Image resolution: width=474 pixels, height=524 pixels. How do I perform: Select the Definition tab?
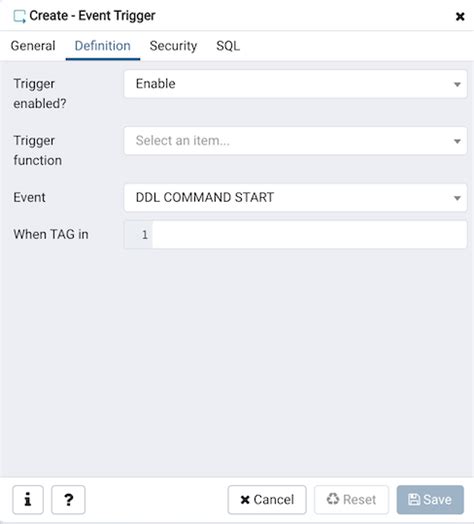click(x=103, y=46)
